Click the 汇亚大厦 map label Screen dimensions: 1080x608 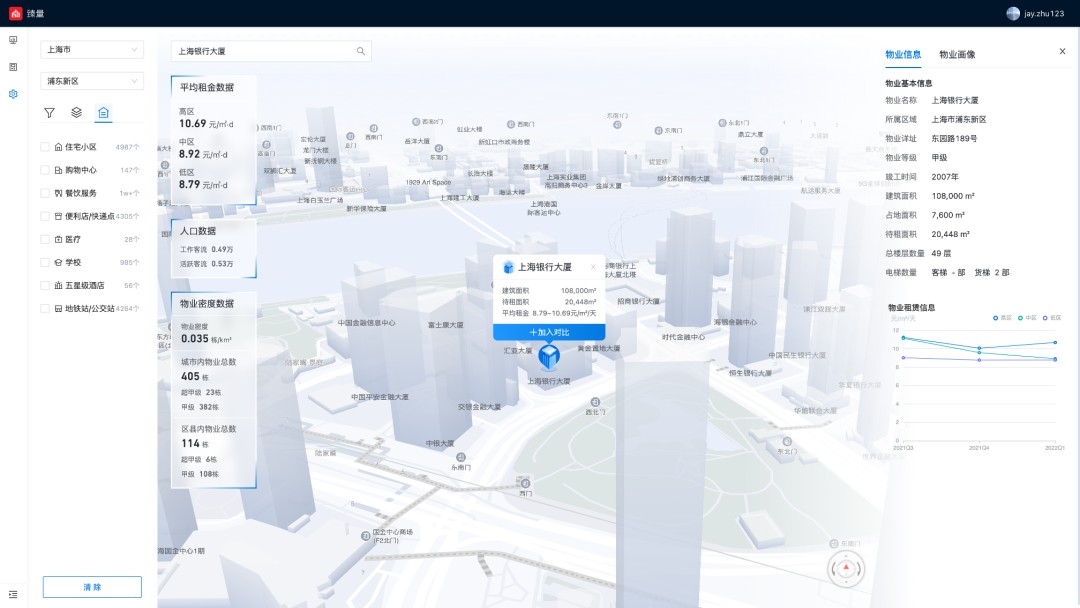pyautogui.click(x=517, y=350)
